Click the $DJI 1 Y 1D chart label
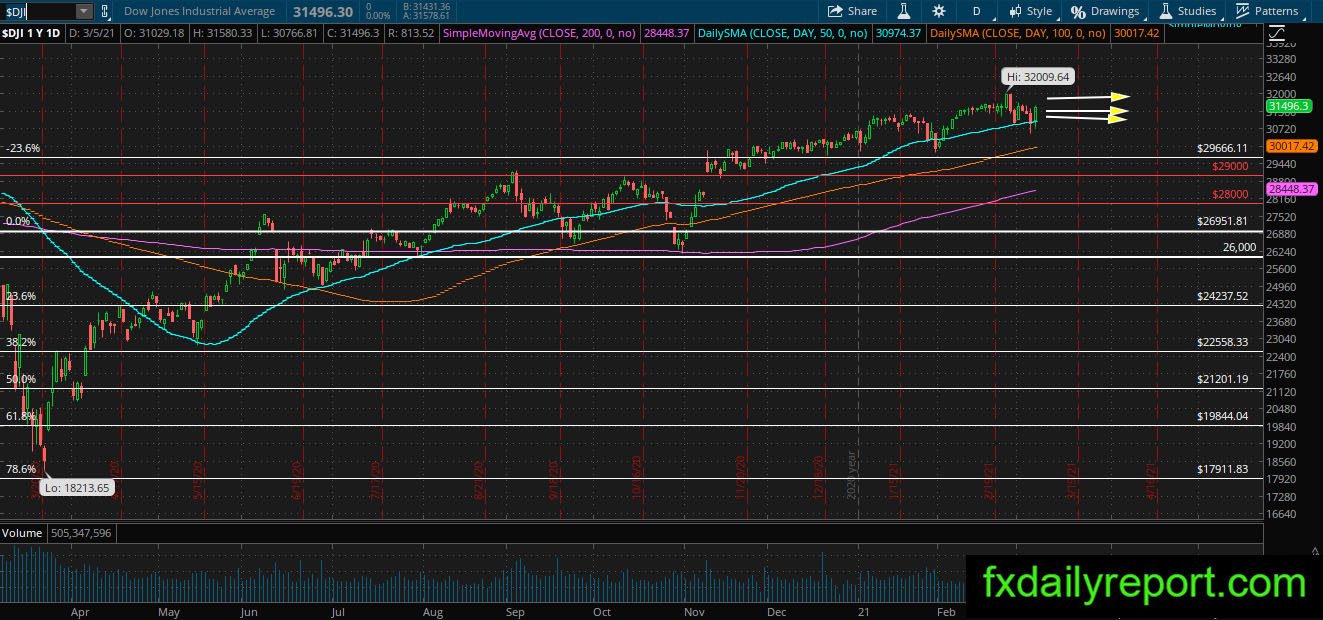Image resolution: width=1323 pixels, height=620 pixels. coord(32,33)
